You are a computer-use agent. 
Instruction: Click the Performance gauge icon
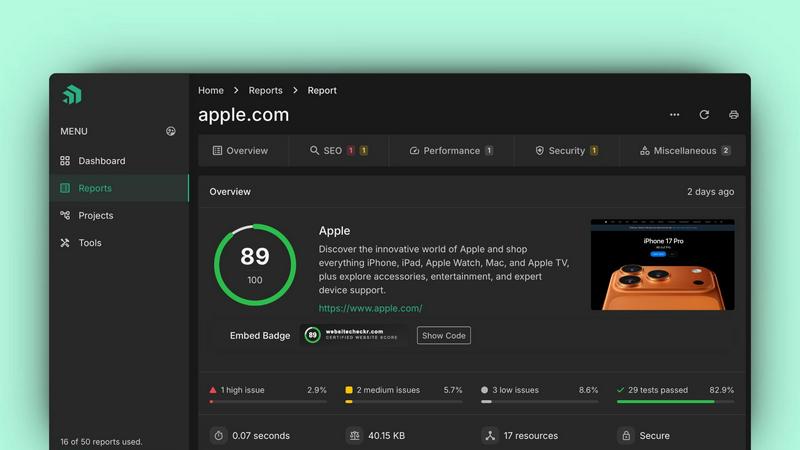(414, 151)
